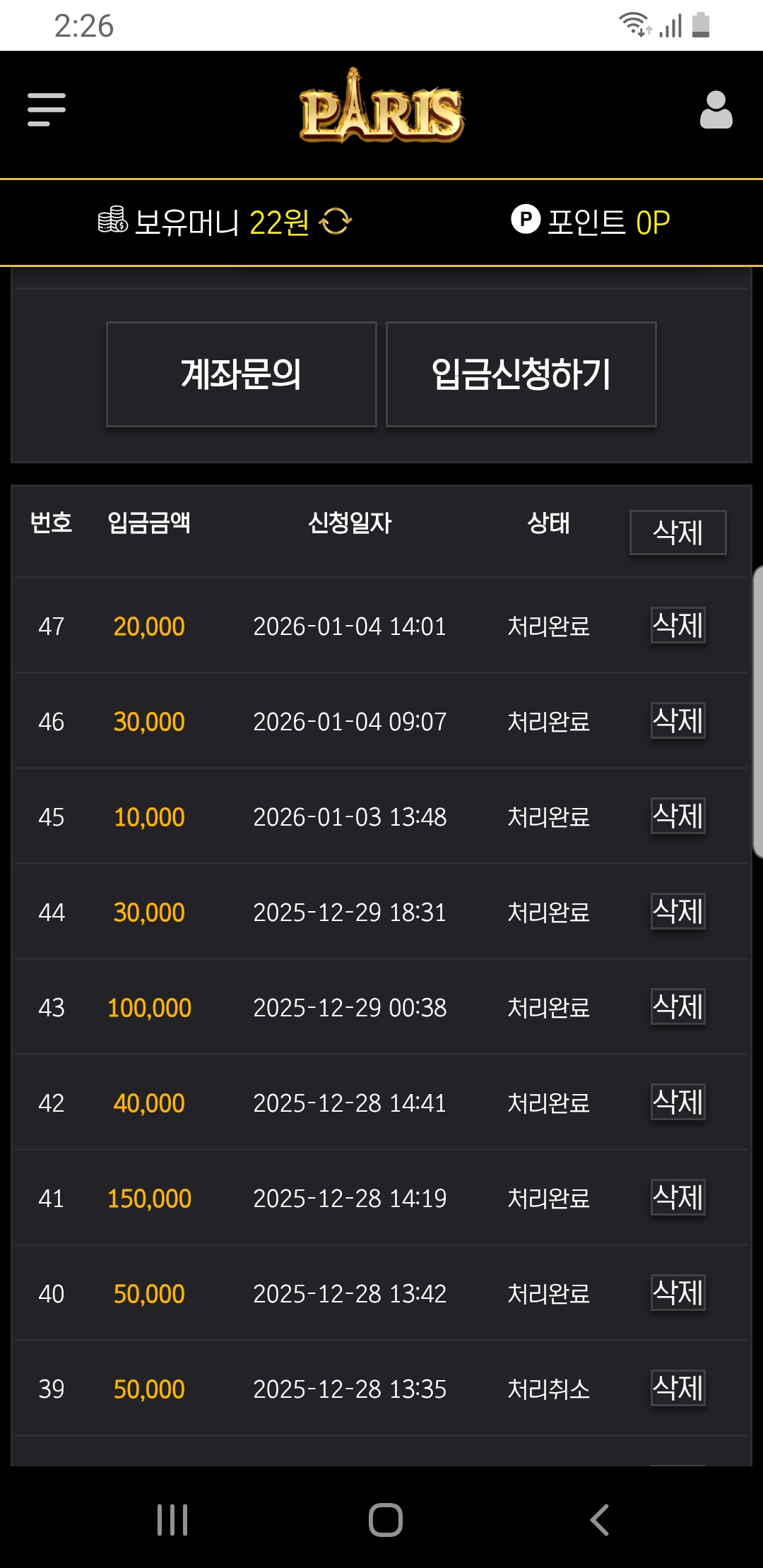Open the hamburger menu icon
The height and width of the screenshot is (1568, 763).
47,109
